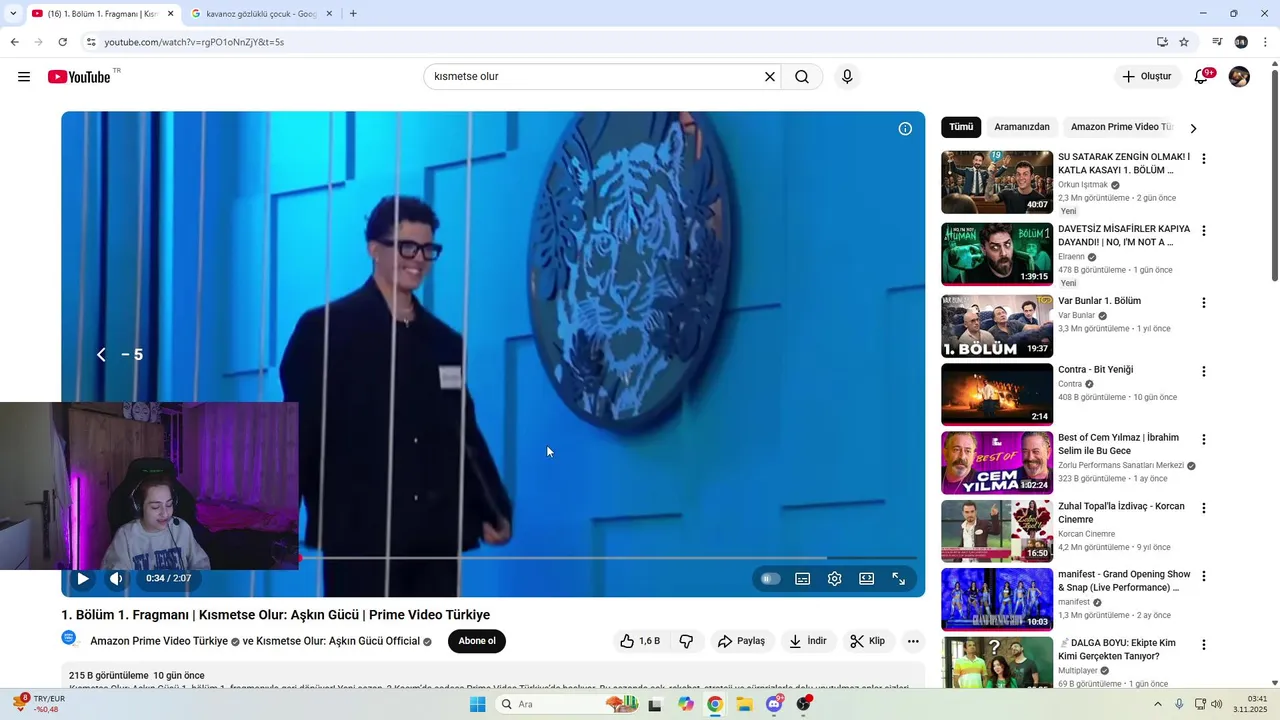
Task: Open the SU SATARAK ZENGİN OLMAK video thumbnail
Action: pyautogui.click(x=997, y=182)
